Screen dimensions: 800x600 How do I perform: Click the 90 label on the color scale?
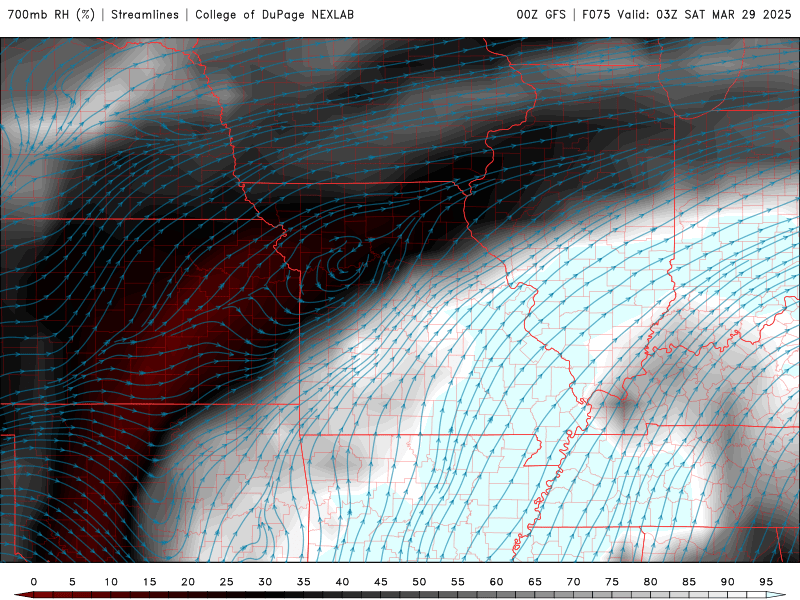(x=727, y=582)
